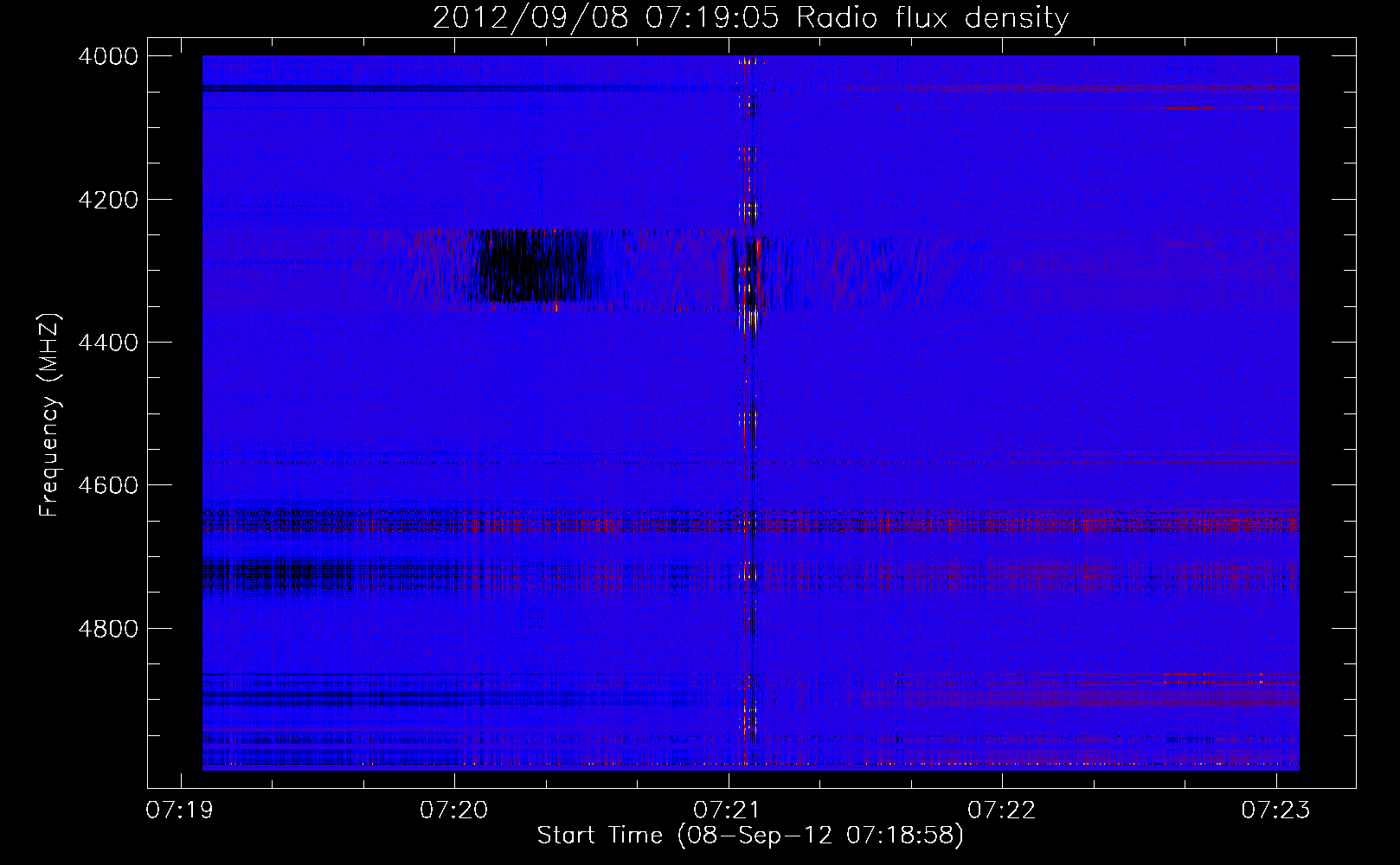Click the 07:19 time axis label
This screenshot has width=1400, height=865.
180,811
